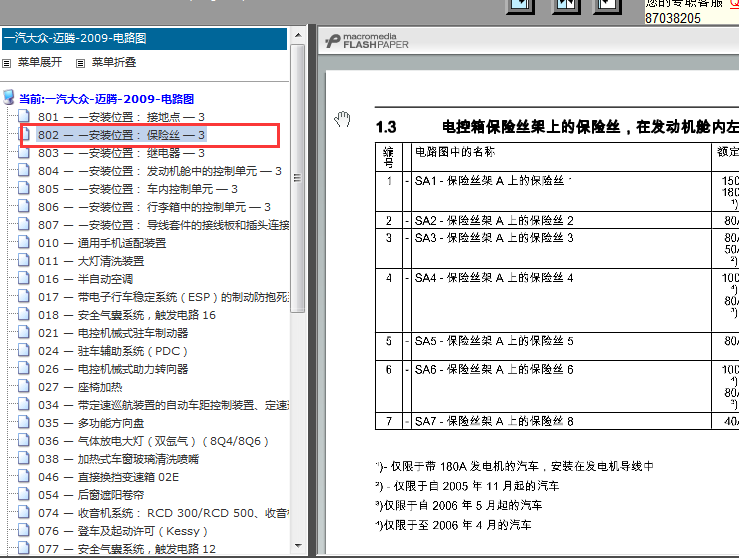The width and height of the screenshot is (739, 558).
Task: Open 027 座椅加热 entry
Action: click(x=80, y=387)
